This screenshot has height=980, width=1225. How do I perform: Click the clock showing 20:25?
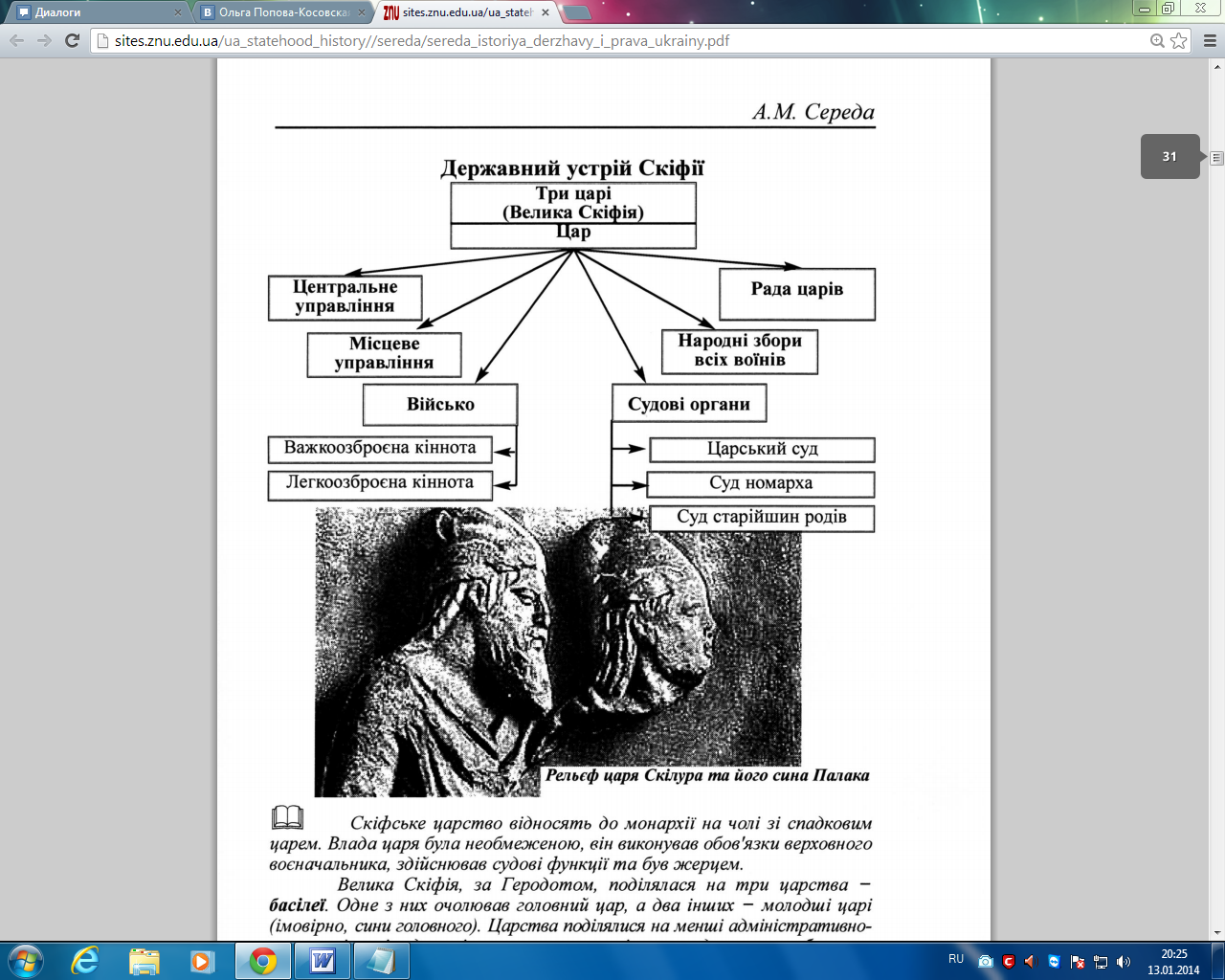click(1173, 961)
